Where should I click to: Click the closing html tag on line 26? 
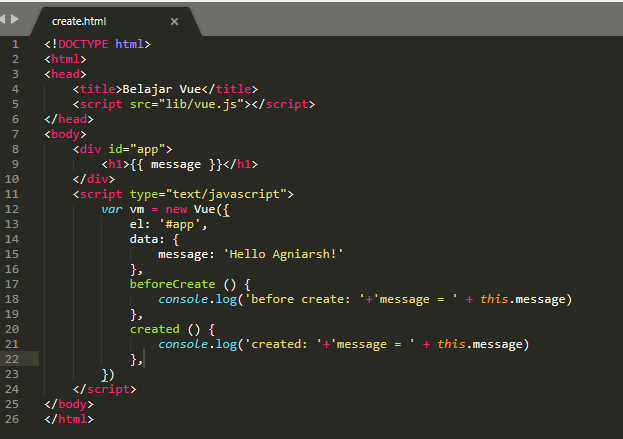coord(69,419)
